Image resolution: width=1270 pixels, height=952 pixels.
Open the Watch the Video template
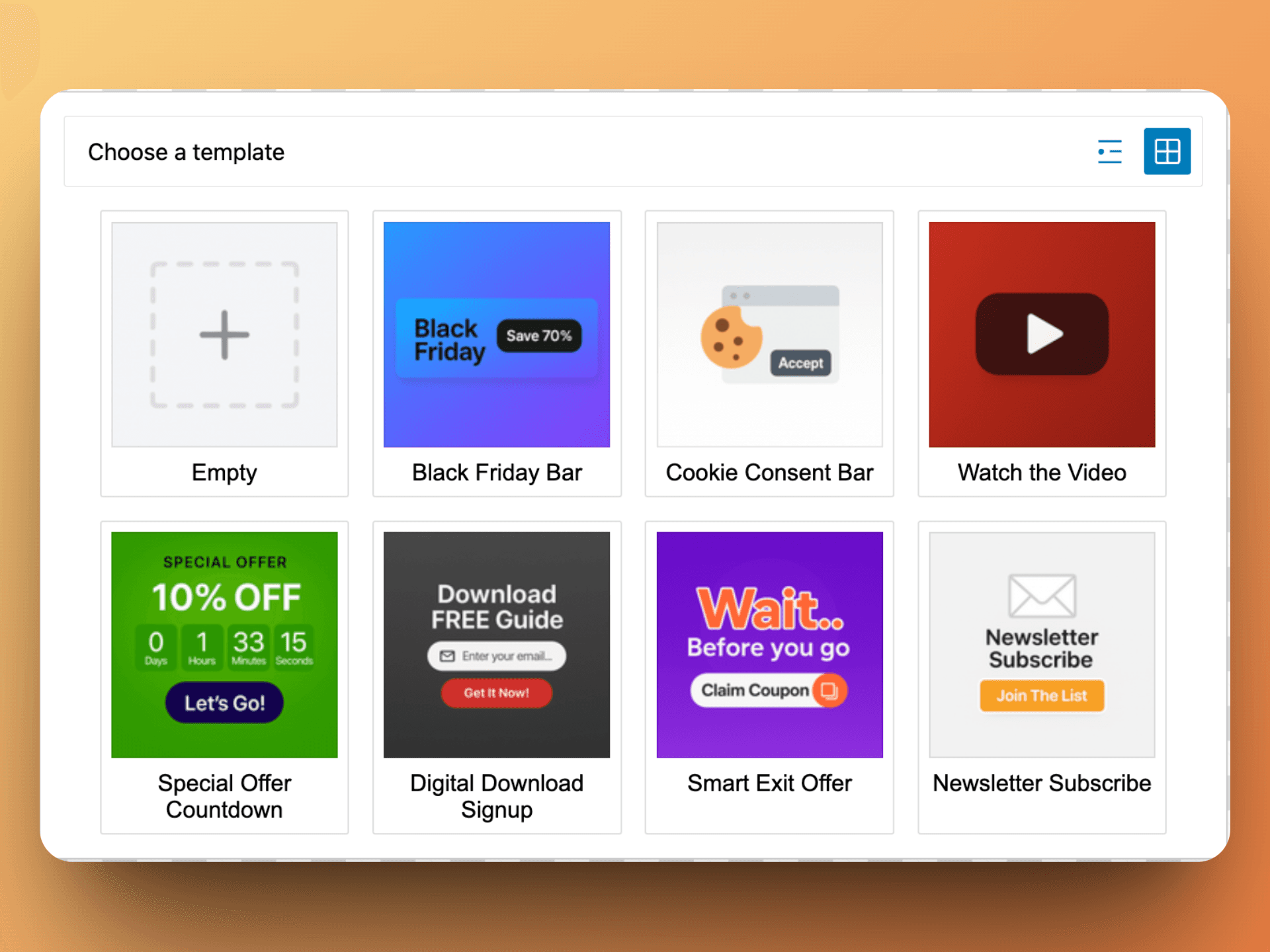pos(1041,352)
